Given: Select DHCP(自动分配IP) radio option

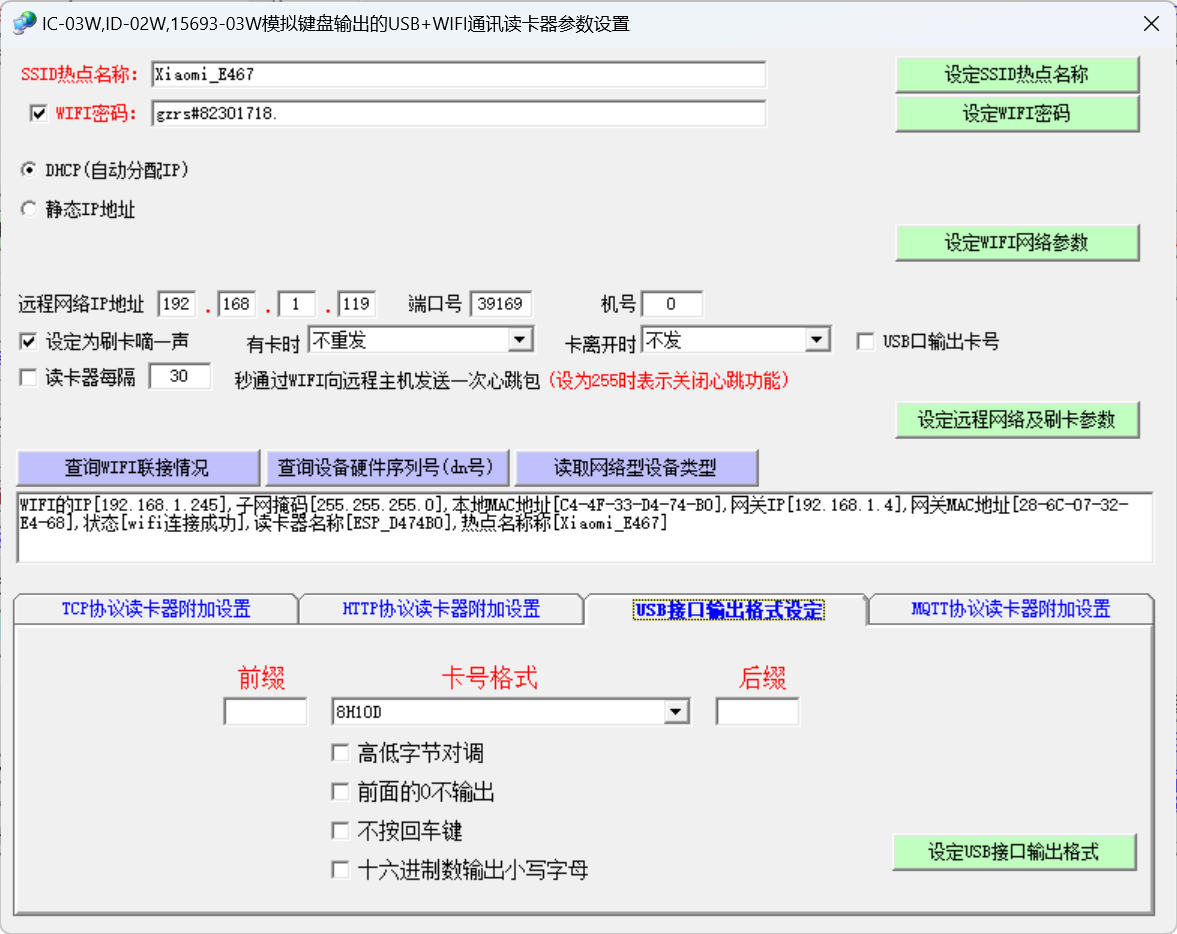Looking at the screenshot, I should point(28,170).
